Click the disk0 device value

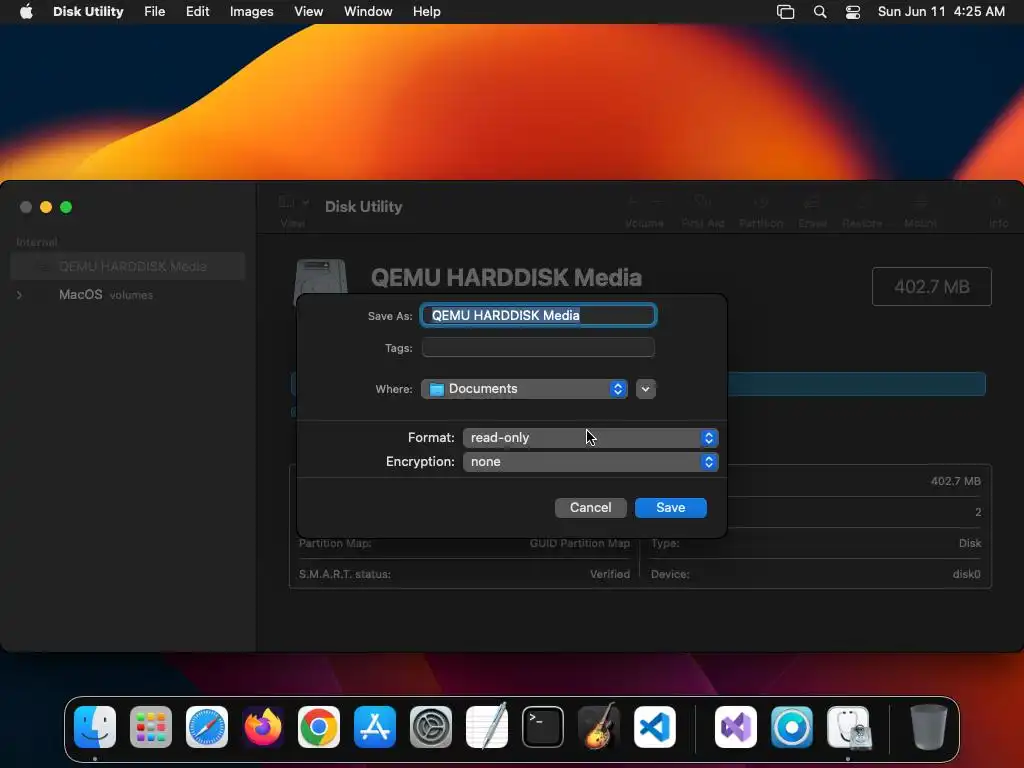point(967,575)
